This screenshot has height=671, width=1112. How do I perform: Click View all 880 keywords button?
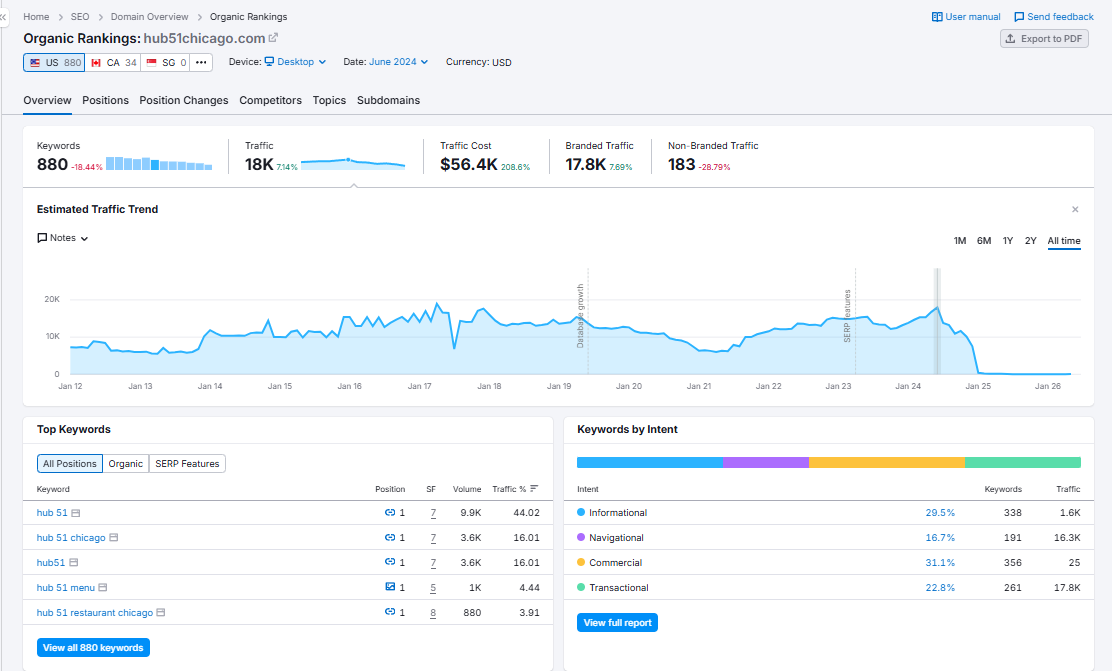coord(93,648)
